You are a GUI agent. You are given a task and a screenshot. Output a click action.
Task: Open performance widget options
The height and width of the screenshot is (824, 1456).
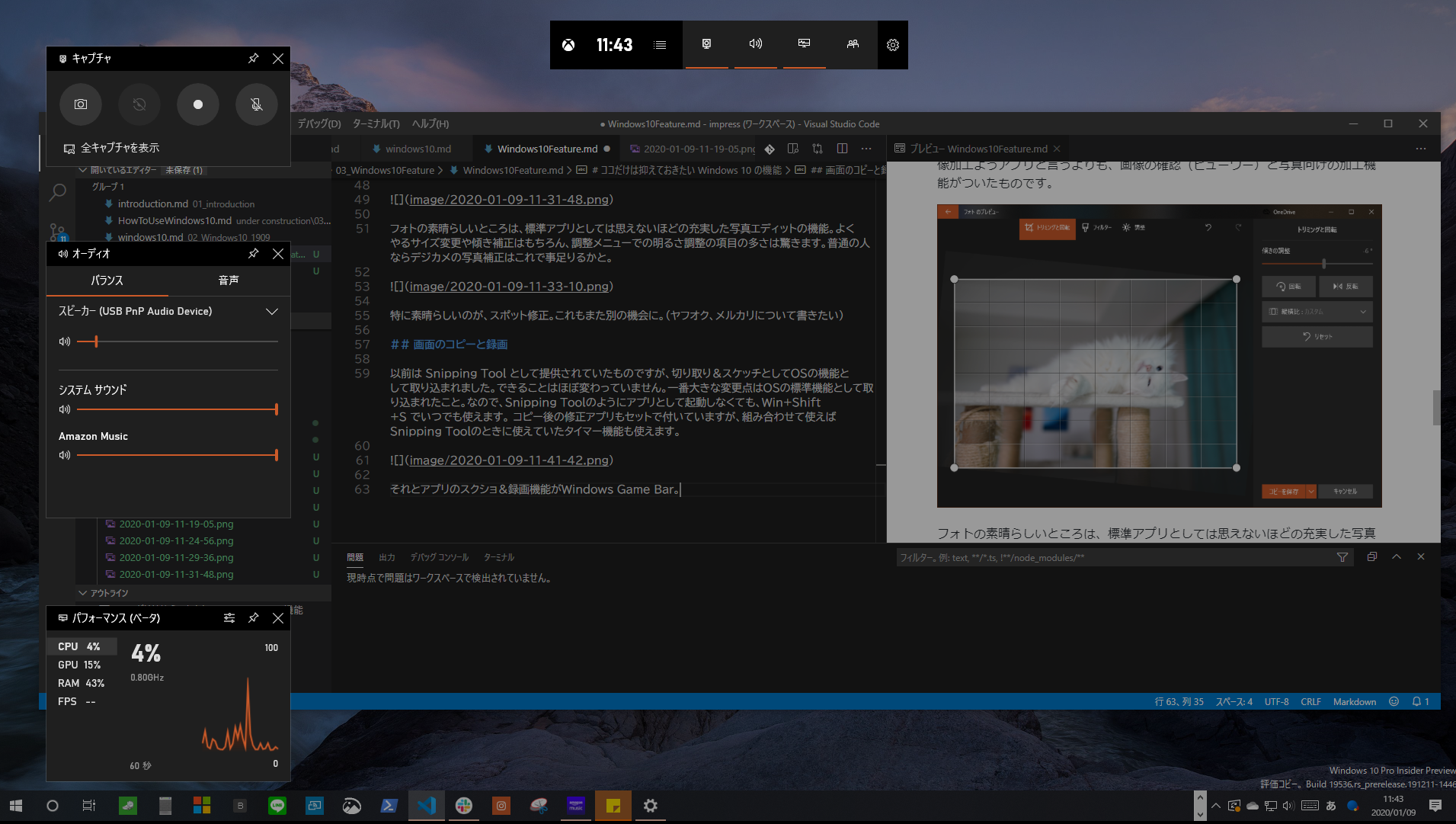pyautogui.click(x=229, y=618)
